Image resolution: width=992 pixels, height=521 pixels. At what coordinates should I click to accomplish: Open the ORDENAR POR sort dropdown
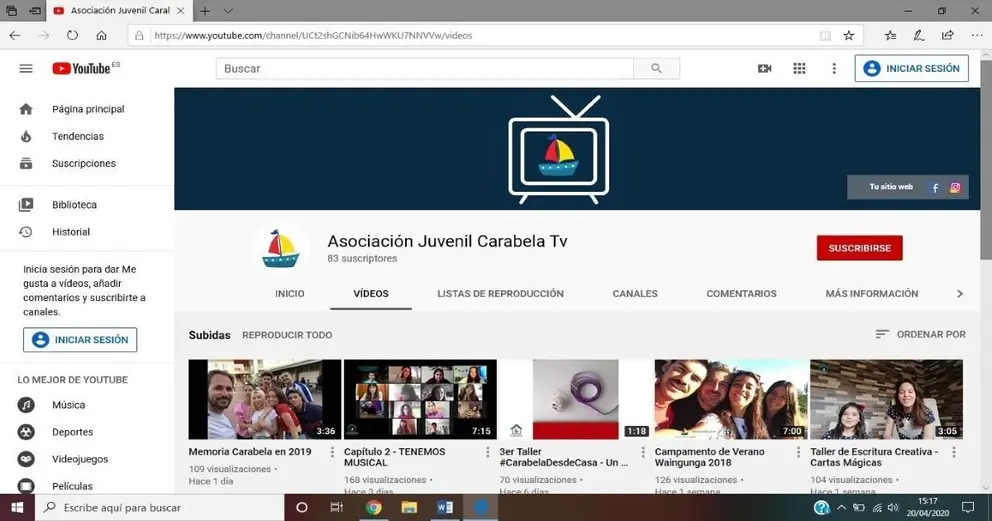[920, 334]
